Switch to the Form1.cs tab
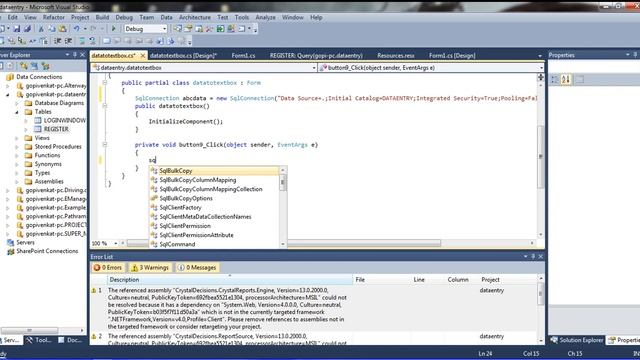The height and width of the screenshot is (360, 640). [243, 56]
